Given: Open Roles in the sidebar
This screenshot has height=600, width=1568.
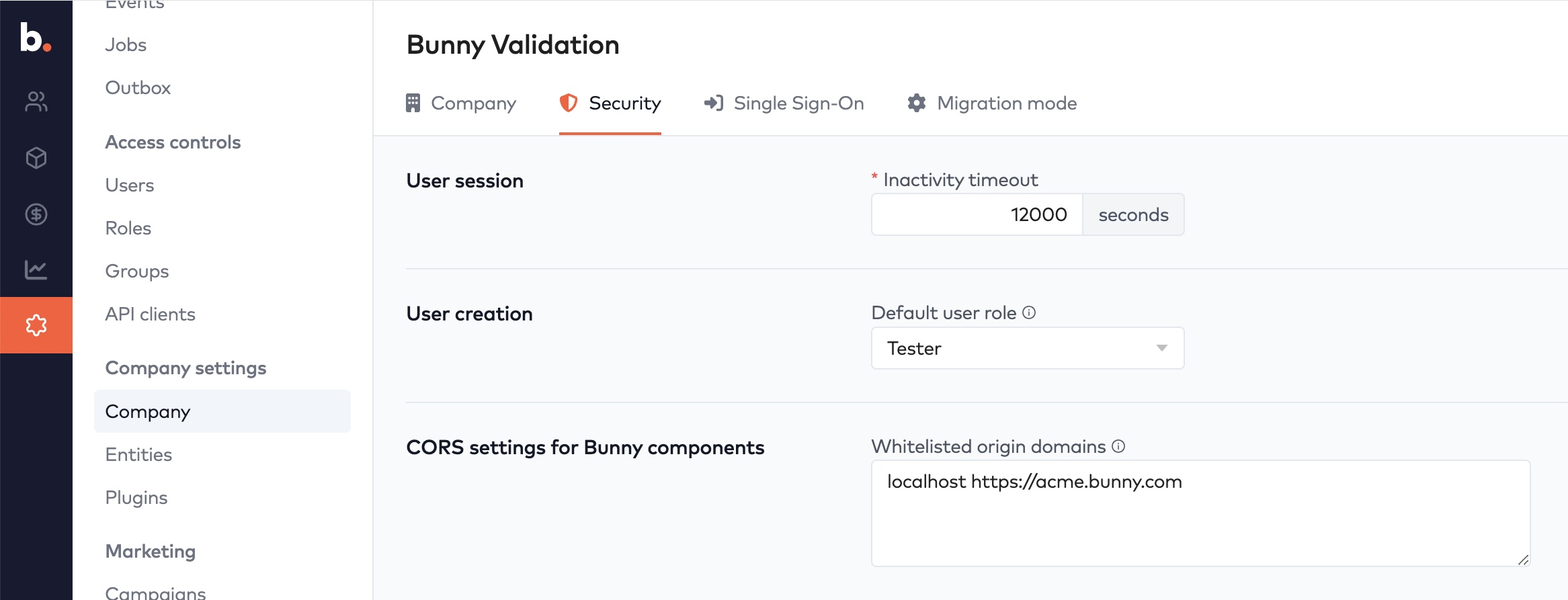Looking at the screenshot, I should pyautogui.click(x=128, y=228).
